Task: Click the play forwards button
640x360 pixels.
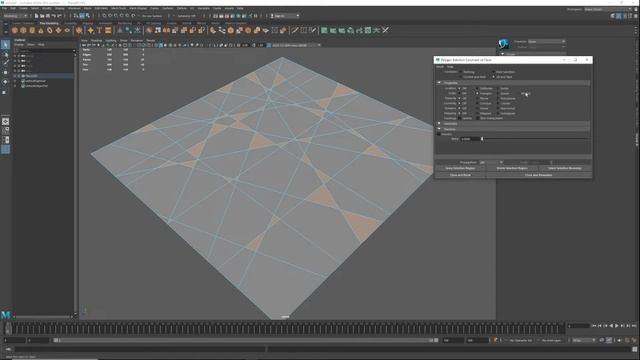Action: click(617, 326)
